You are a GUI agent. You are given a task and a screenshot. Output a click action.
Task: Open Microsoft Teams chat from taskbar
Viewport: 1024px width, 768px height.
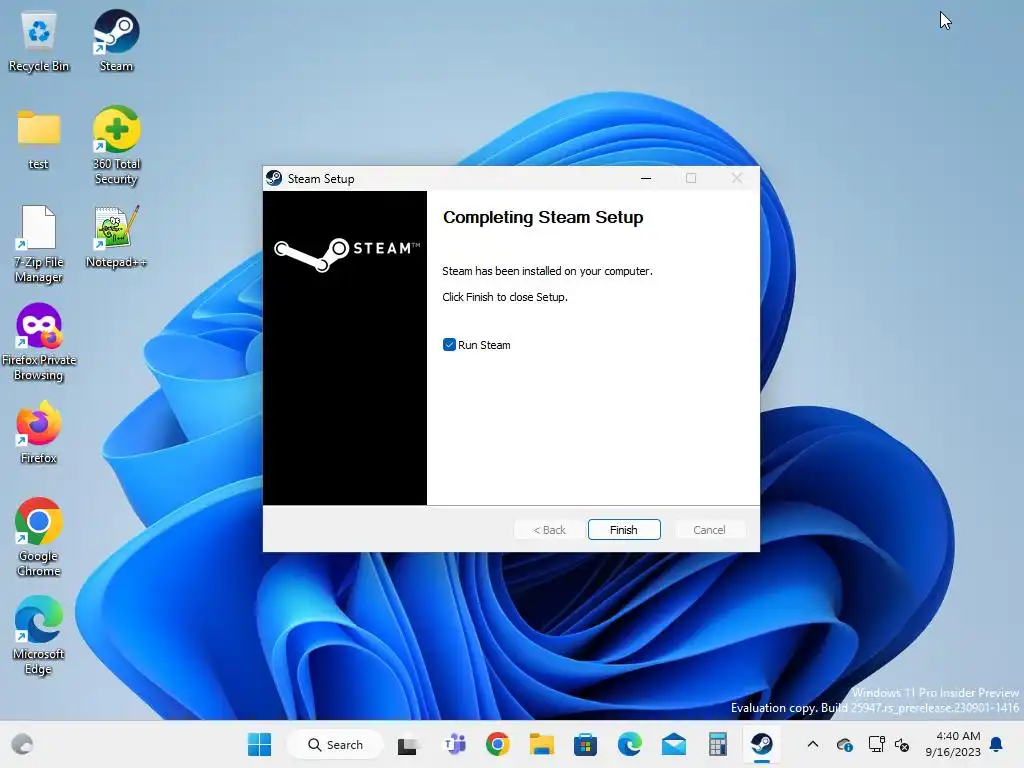pyautogui.click(x=455, y=744)
